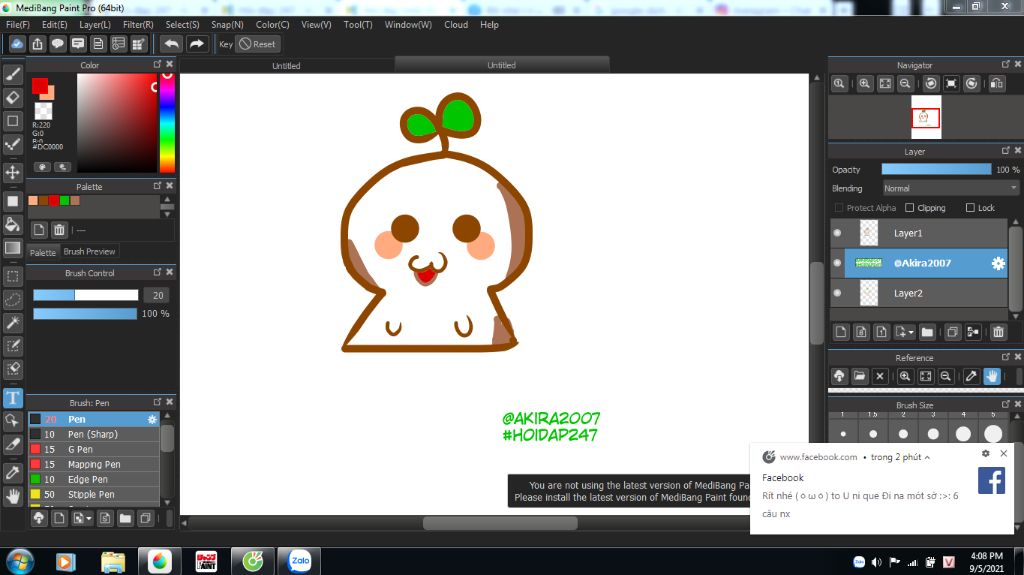
Task: Click the hue spectrum bar
Action: tap(167, 123)
